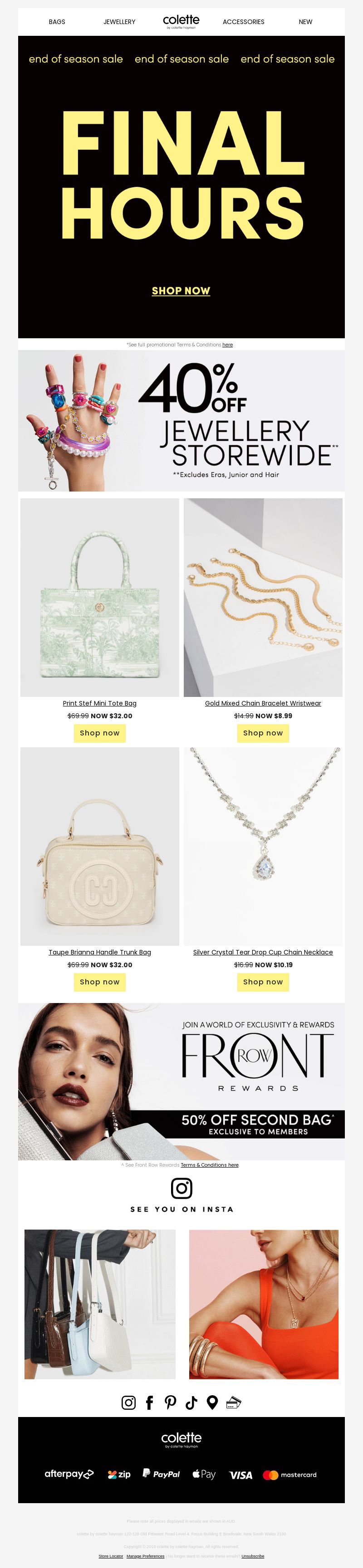This screenshot has width=363, height=1568.
Task: Open the BAGS menu item
Action: coord(57,22)
